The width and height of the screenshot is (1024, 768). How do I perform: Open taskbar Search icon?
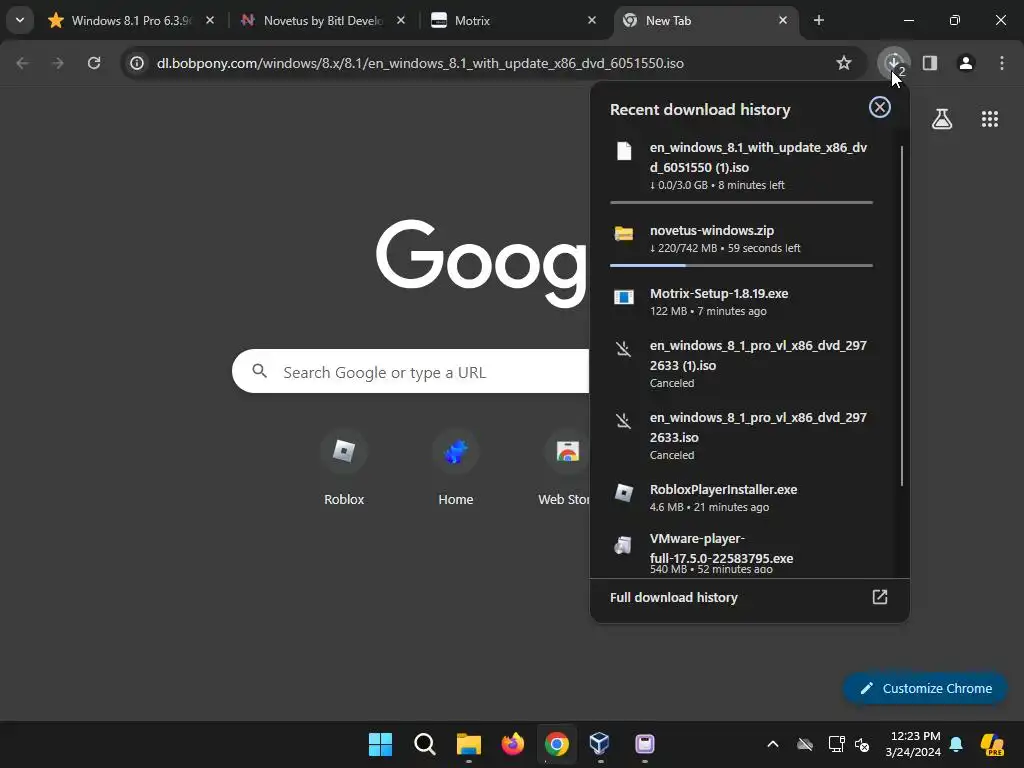click(424, 744)
